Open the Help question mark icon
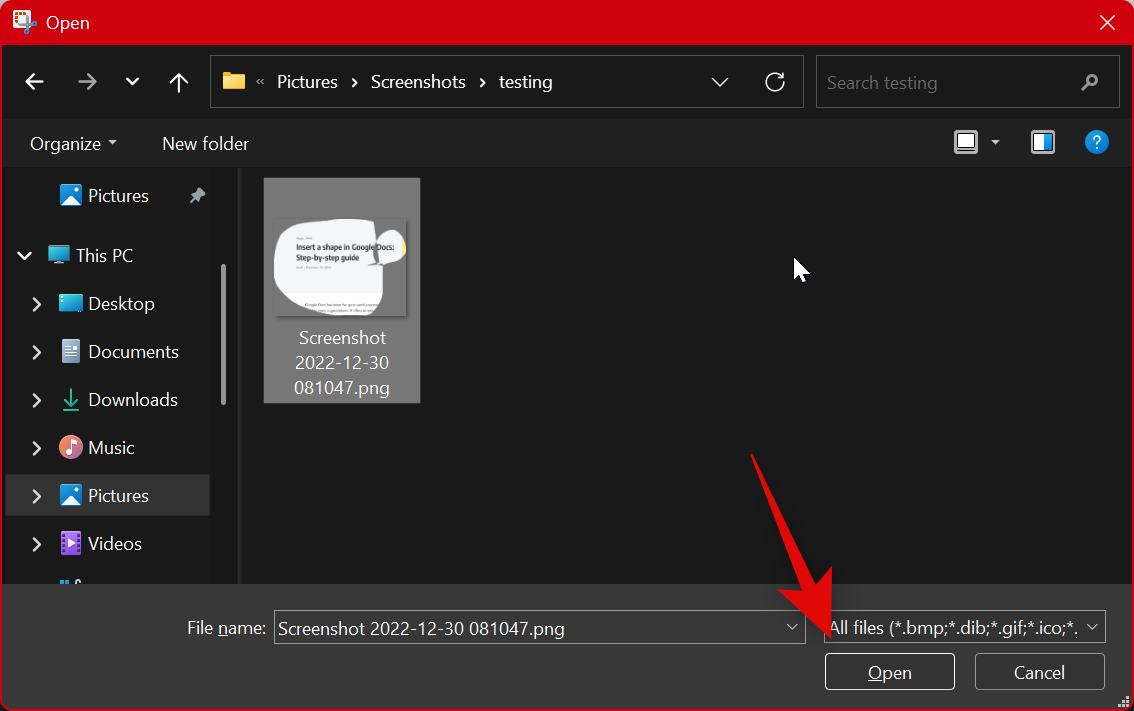The height and width of the screenshot is (711, 1134). (1097, 142)
